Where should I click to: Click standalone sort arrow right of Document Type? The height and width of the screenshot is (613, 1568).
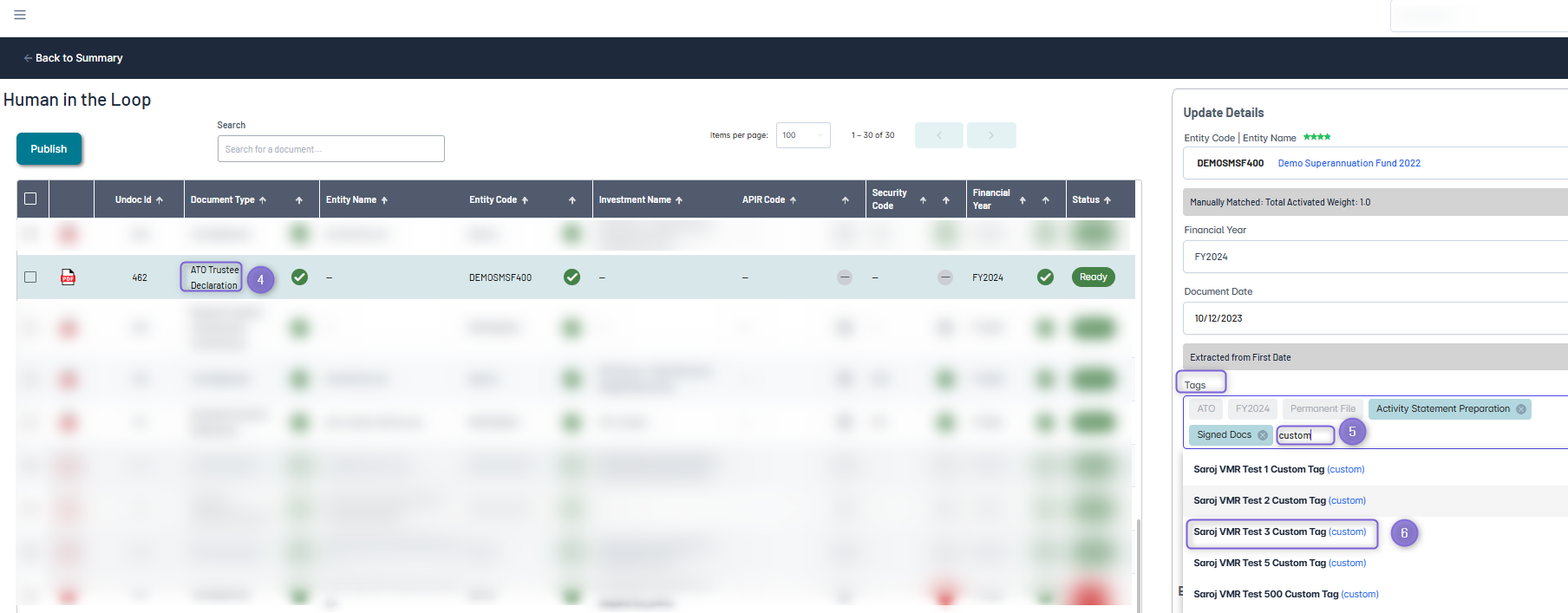(x=299, y=200)
